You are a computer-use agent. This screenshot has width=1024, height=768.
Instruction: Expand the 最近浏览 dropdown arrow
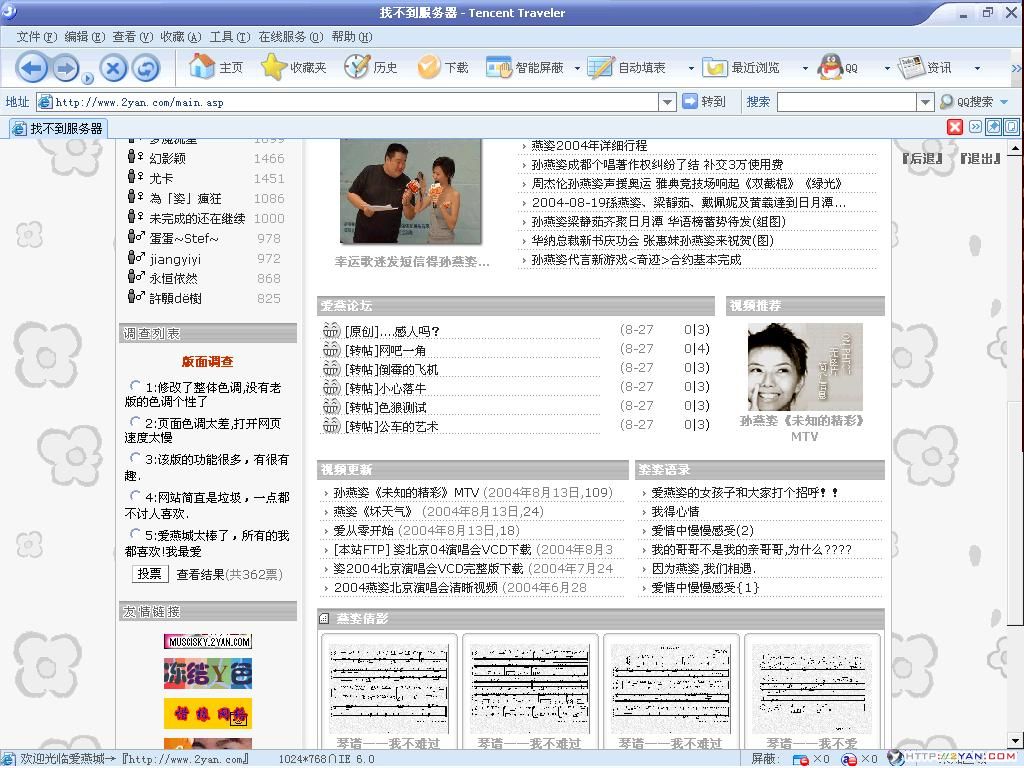pos(806,67)
